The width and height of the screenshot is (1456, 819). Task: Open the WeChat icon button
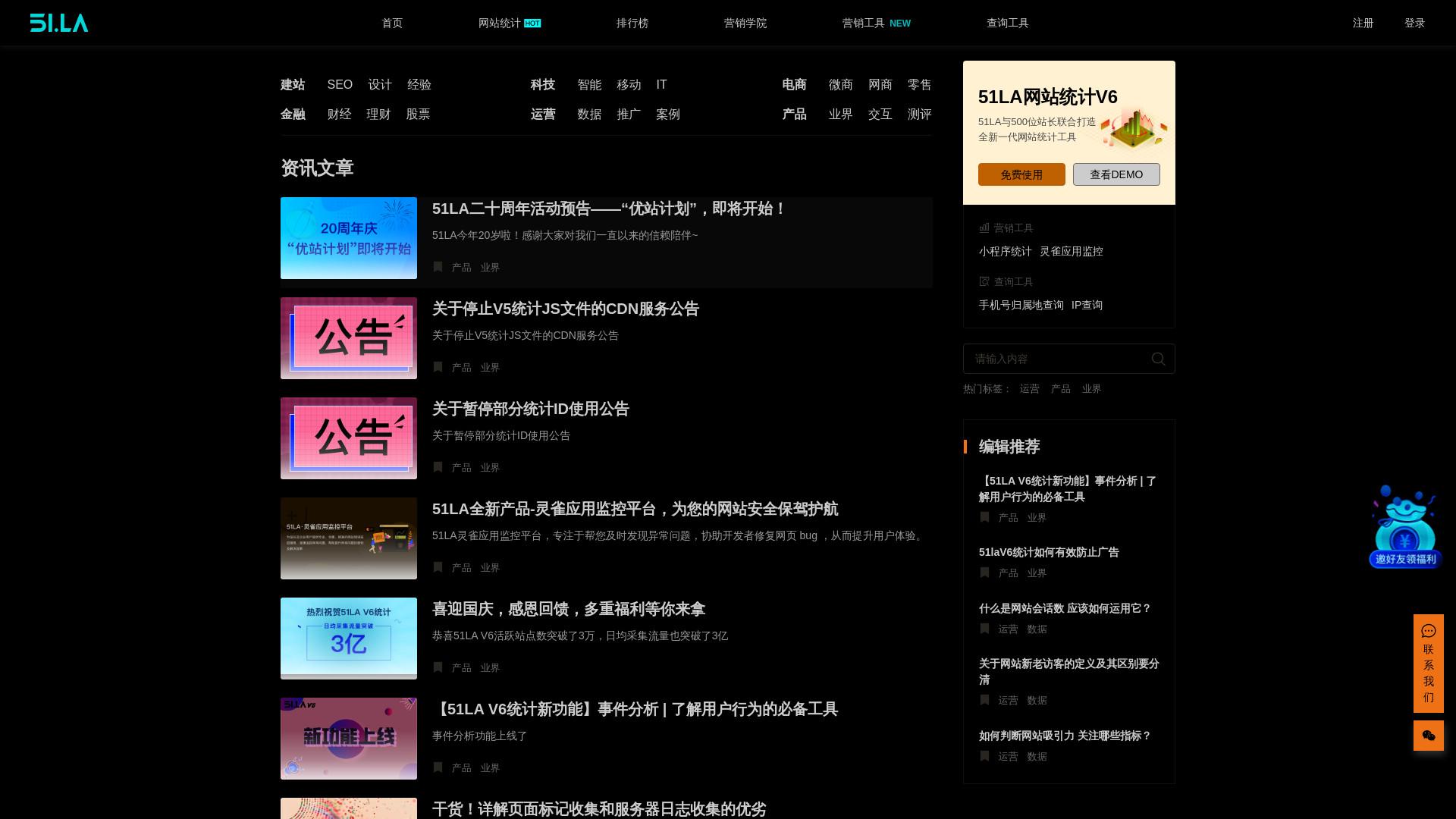click(1429, 736)
